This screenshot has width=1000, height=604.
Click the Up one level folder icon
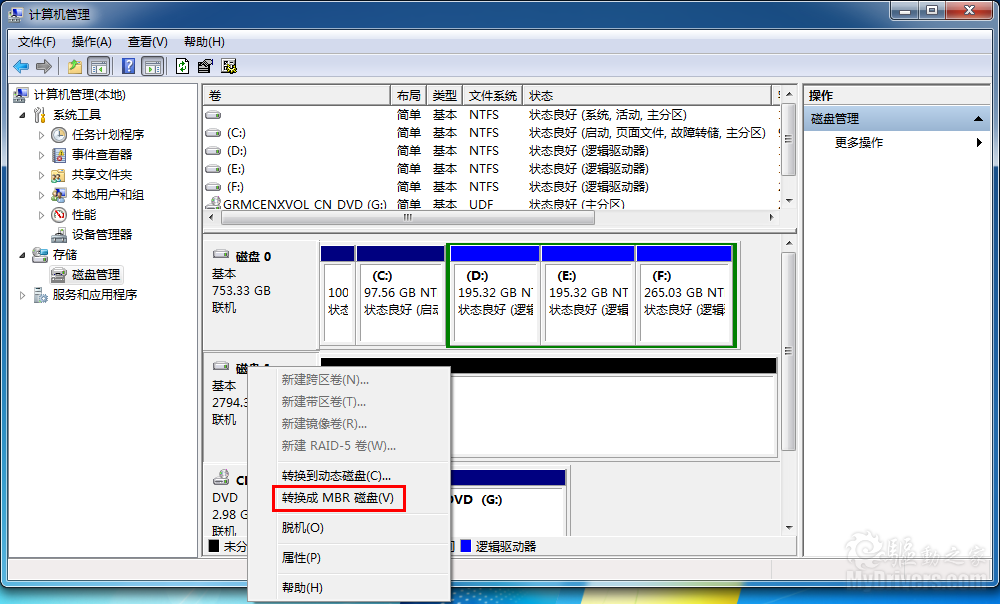click(x=74, y=66)
